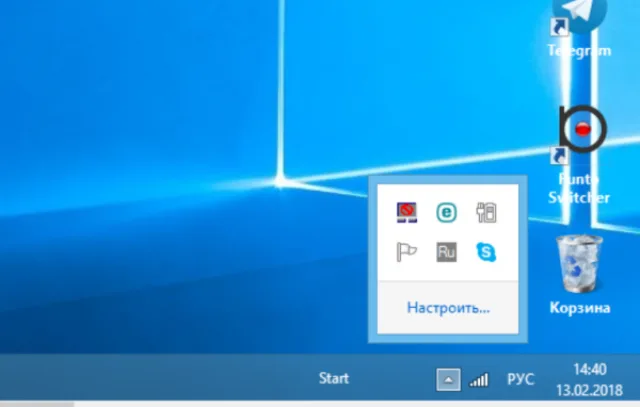640x407 pixels.
Task: Switch input language via РУС indicator
Action: click(x=520, y=380)
